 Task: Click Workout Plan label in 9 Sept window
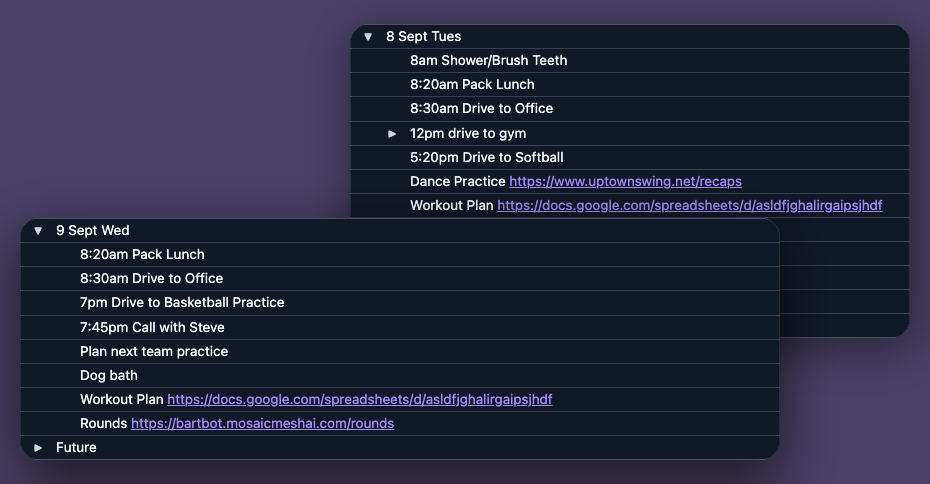[x=122, y=399]
